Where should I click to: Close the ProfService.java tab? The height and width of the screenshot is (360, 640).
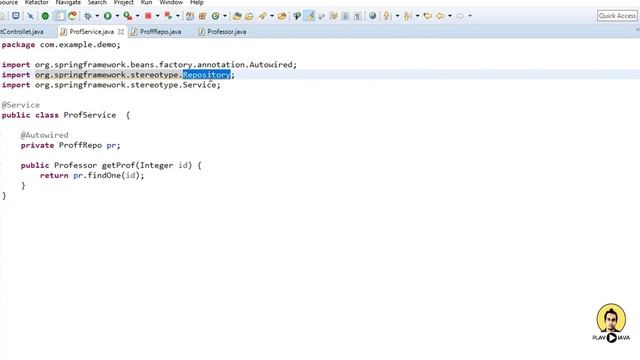121,31
